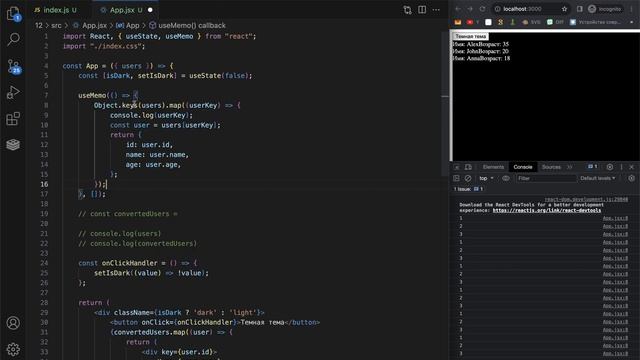Open the issues counter badge in DevTools tab bar

[593, 167]
